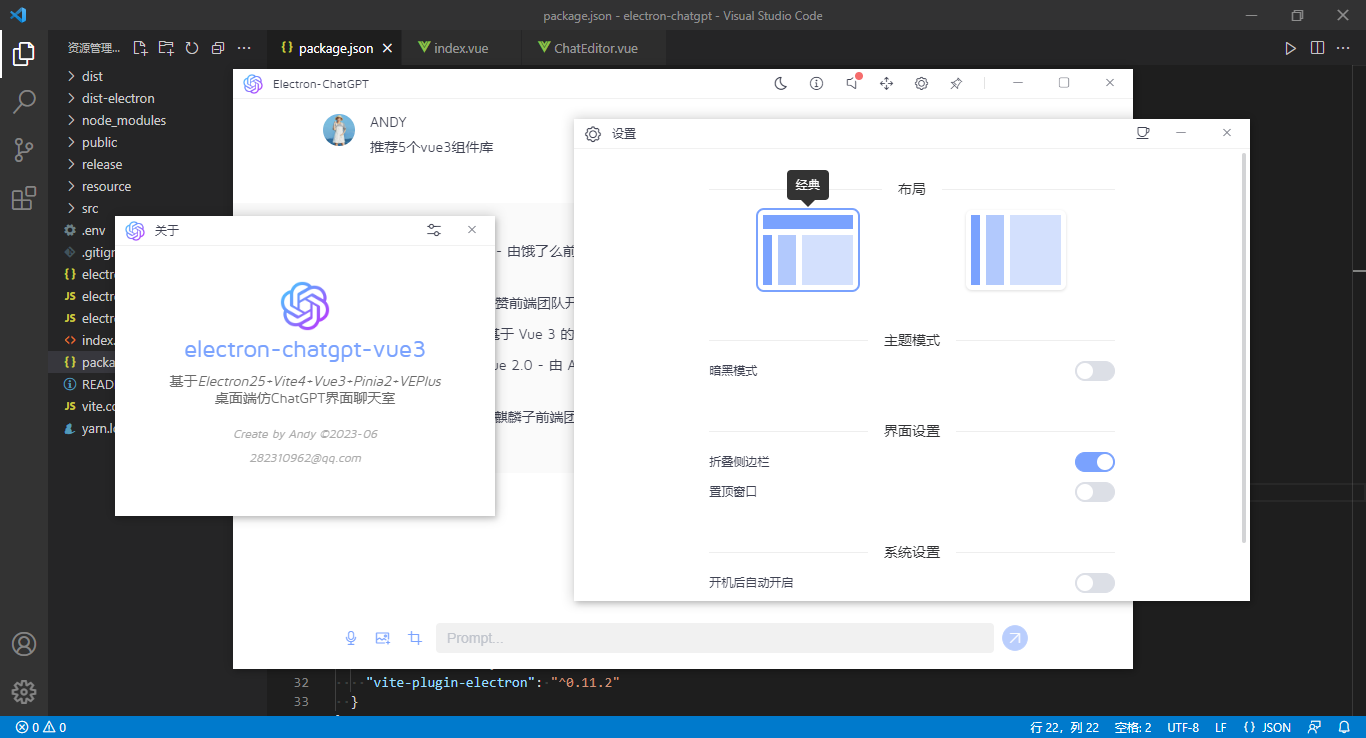
Task: Select the second layout thumbnail in 布局
Action: click(x=1015, y=250)
